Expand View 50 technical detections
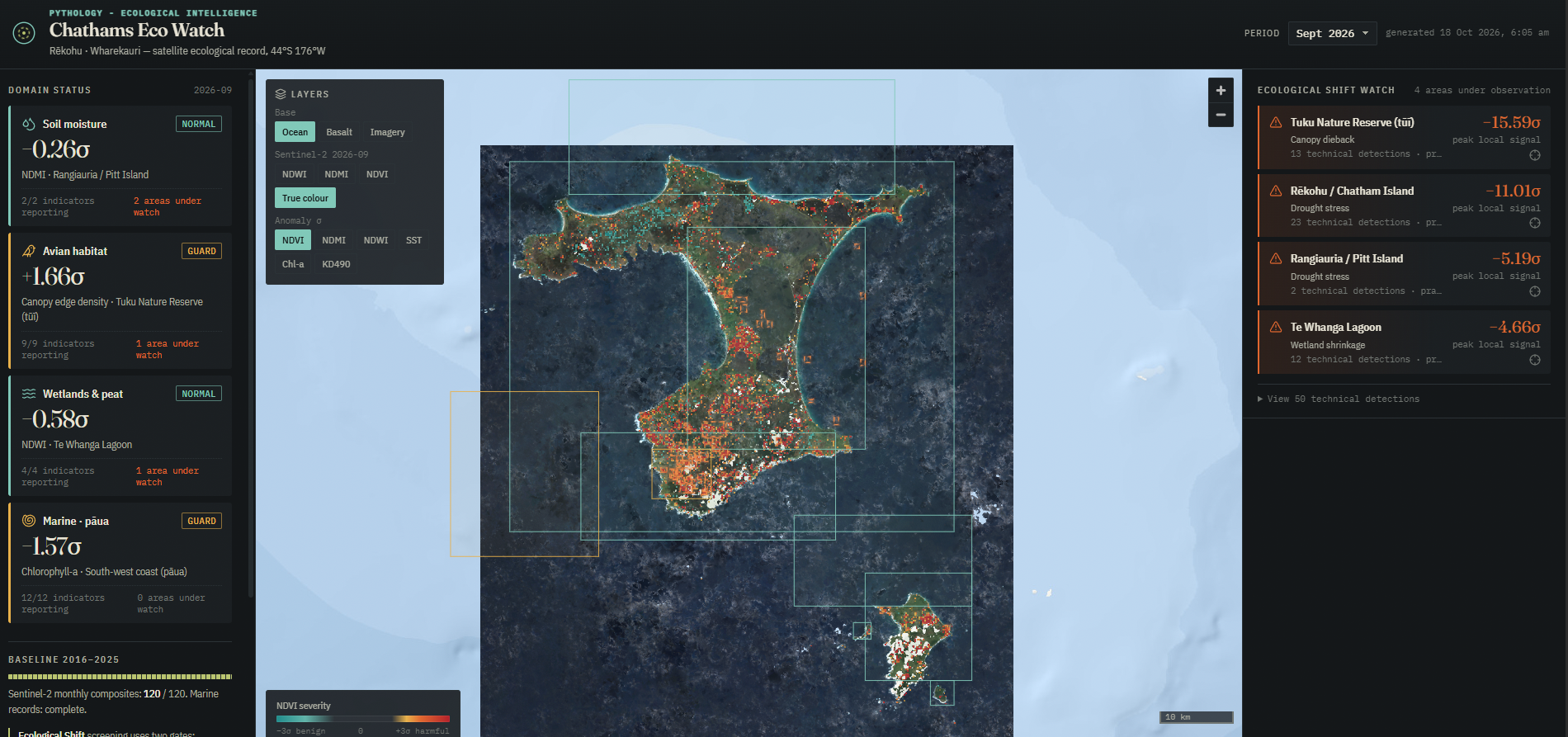 (x=1339, y=399)
